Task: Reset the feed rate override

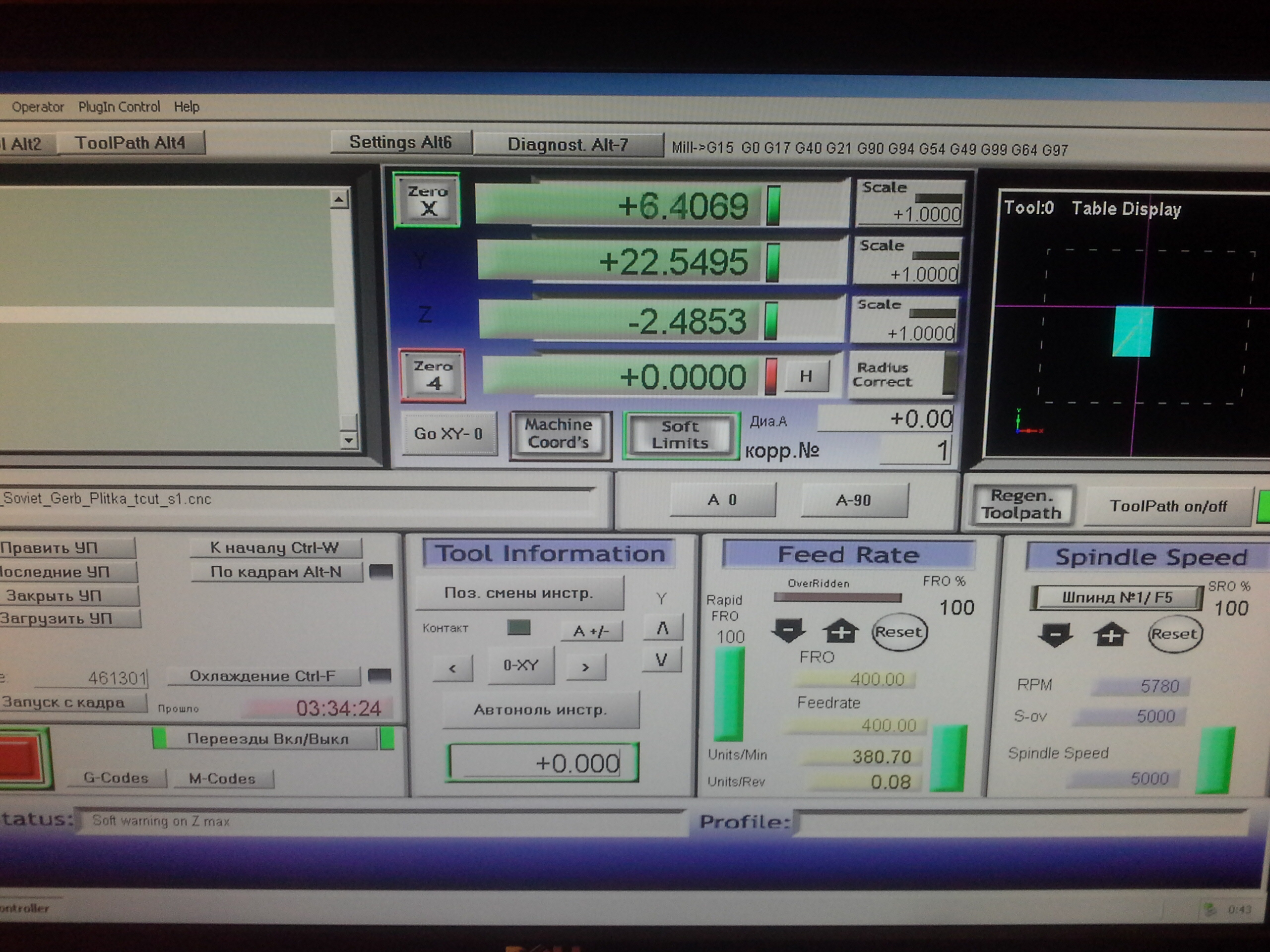Action: pos(898,632)
